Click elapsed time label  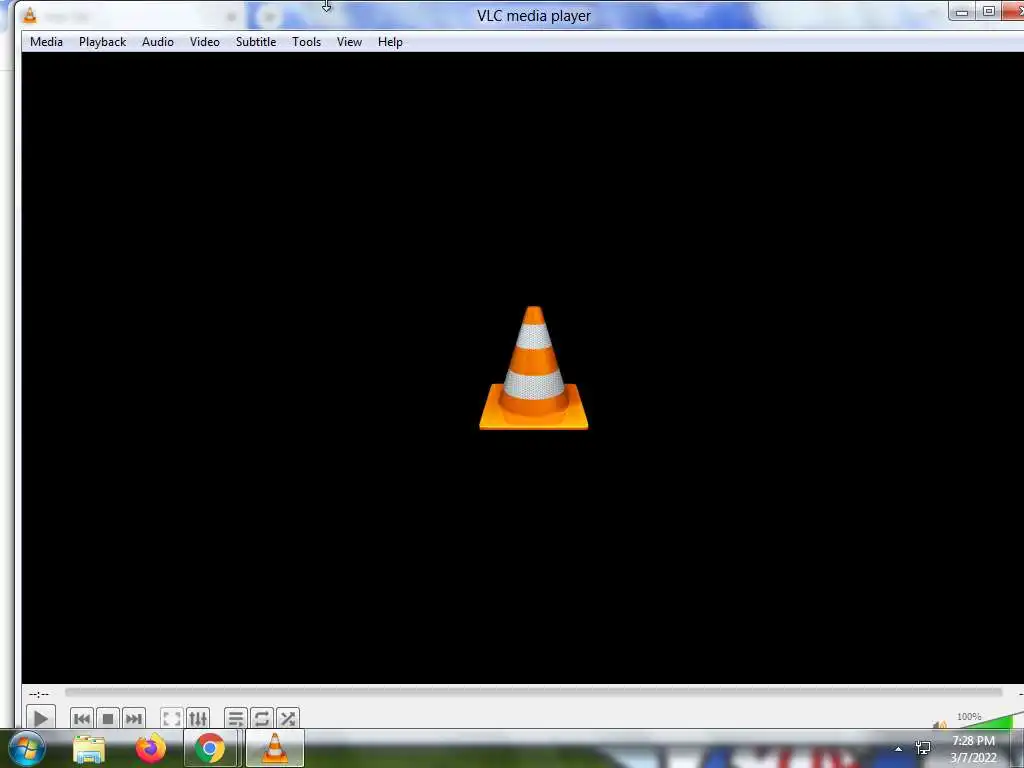click(39, 694)
